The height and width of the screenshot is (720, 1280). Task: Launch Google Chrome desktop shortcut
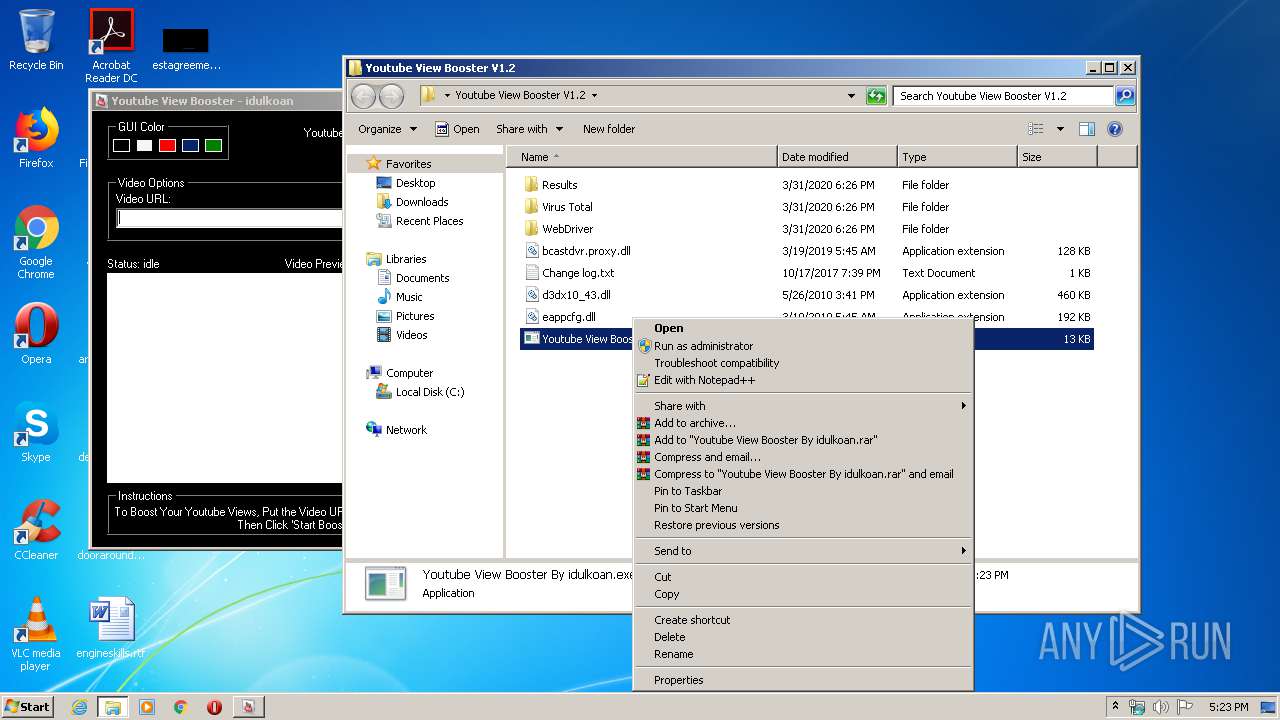(x=36, y=242)
